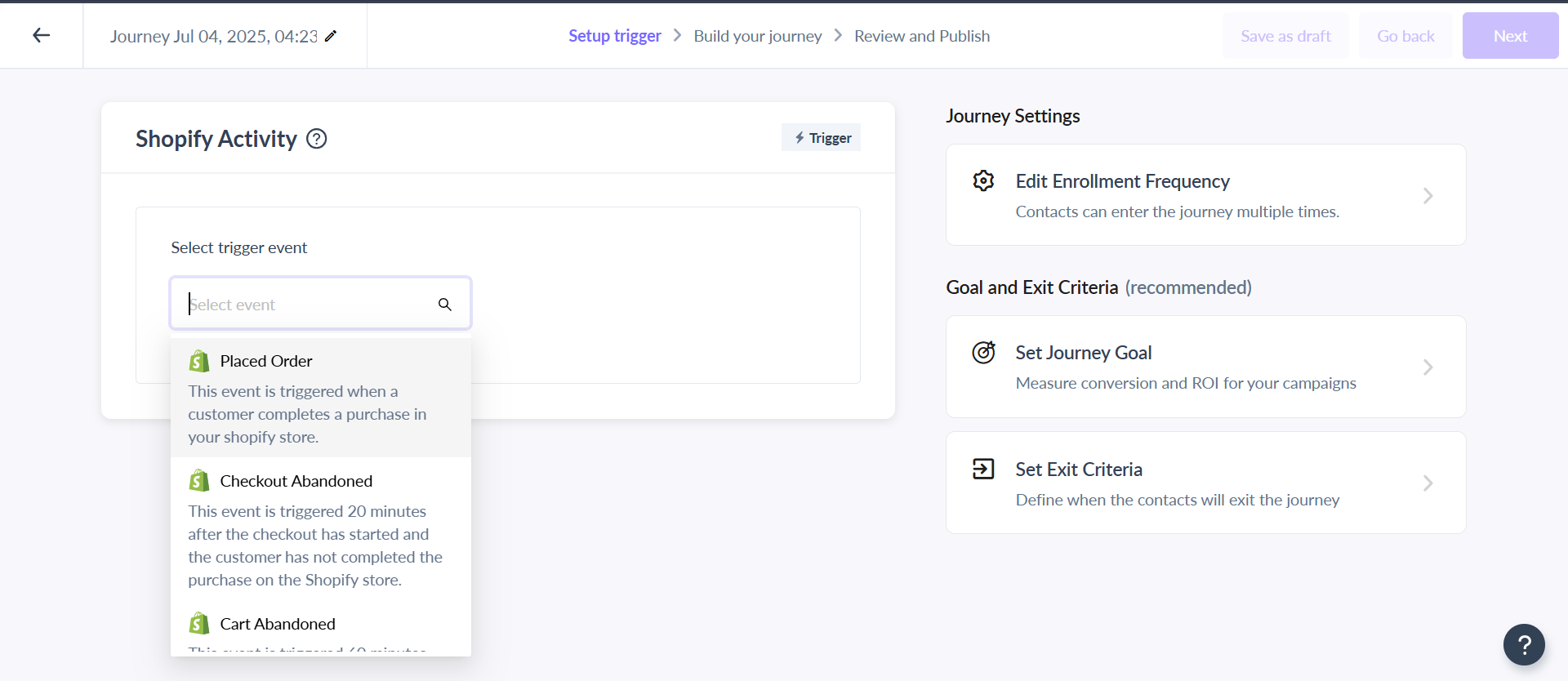Expand Edit Enrollment Frequency chevron
The height and width of the screenshot is (681, 1568).
(1428, 196)
